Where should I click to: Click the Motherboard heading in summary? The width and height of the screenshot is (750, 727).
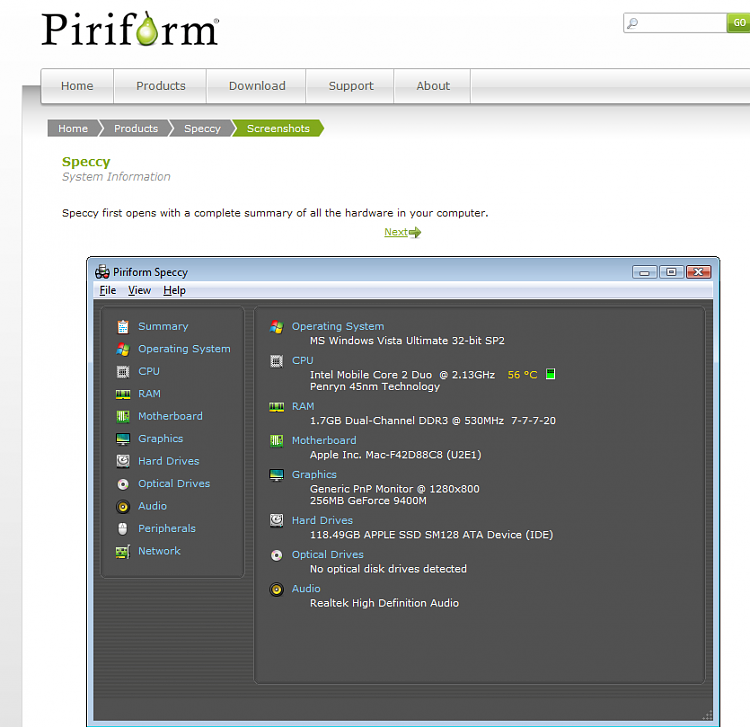(324, 441)
